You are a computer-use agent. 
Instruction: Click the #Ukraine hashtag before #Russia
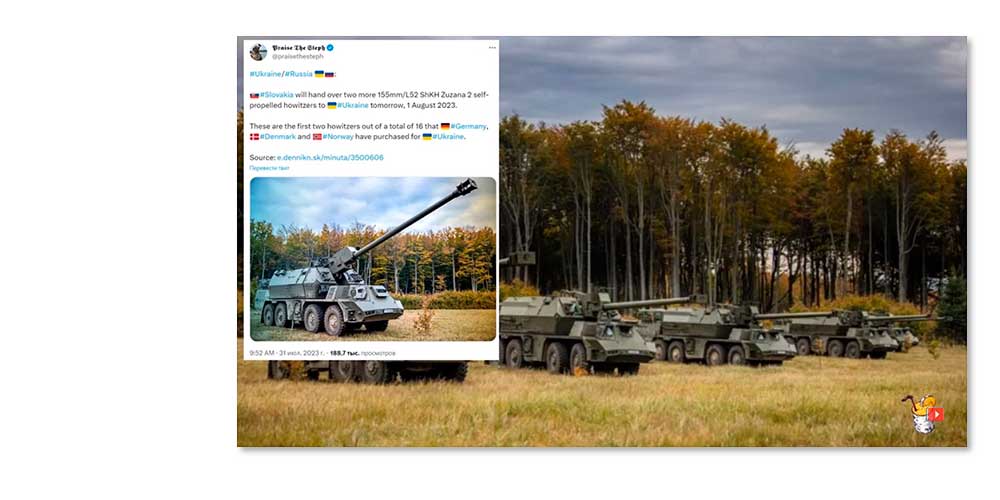tap(265, 74)
